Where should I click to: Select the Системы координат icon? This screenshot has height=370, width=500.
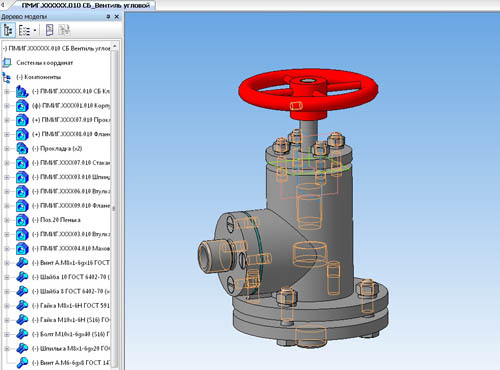coord(7,62)
